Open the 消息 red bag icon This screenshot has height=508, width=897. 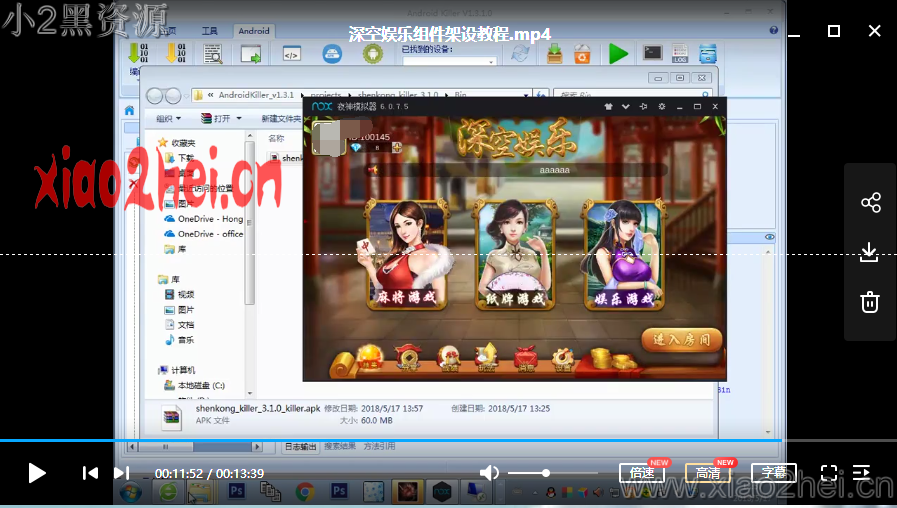click(525, 358)
